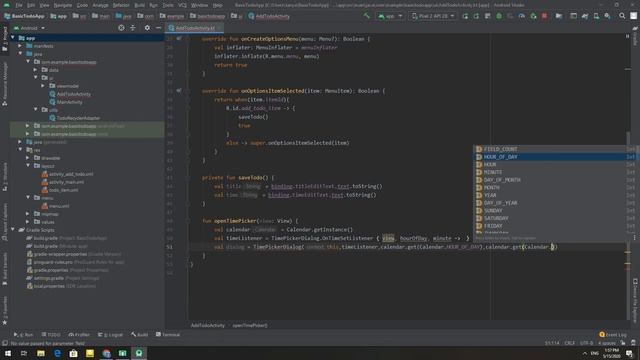Click openTimePicker() in the editor breadcrumb
This screenshot has width=640, height=360.
point(250,326)
